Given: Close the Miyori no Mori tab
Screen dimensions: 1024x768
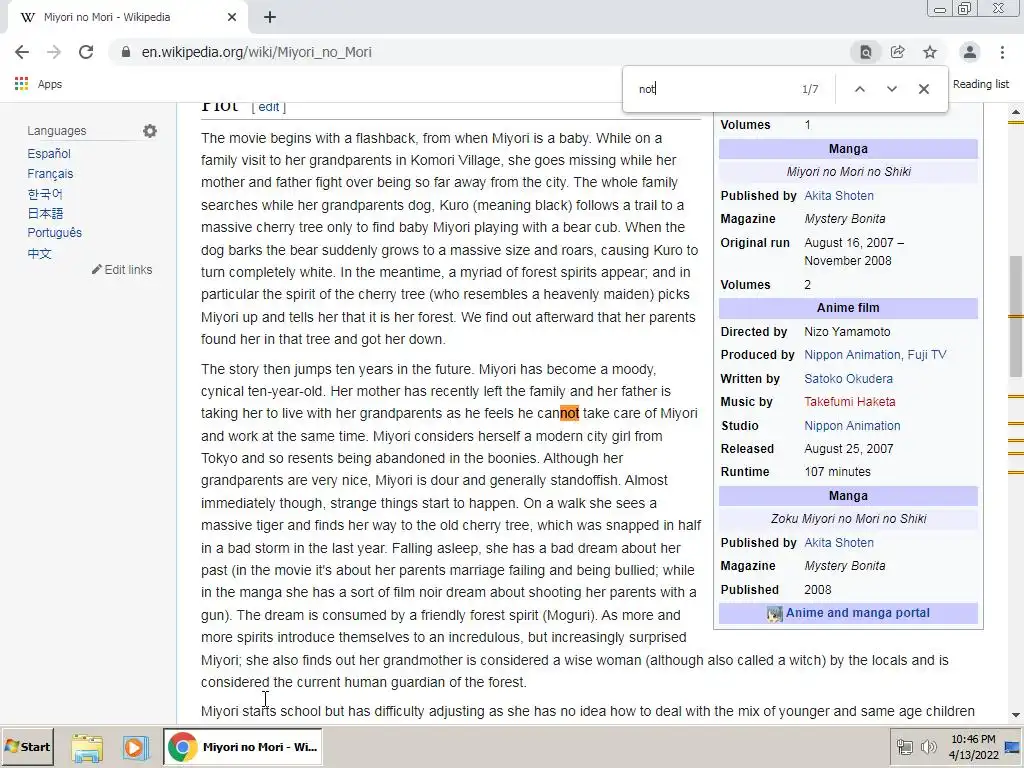Looking at the screenshot, I should 232,18.
